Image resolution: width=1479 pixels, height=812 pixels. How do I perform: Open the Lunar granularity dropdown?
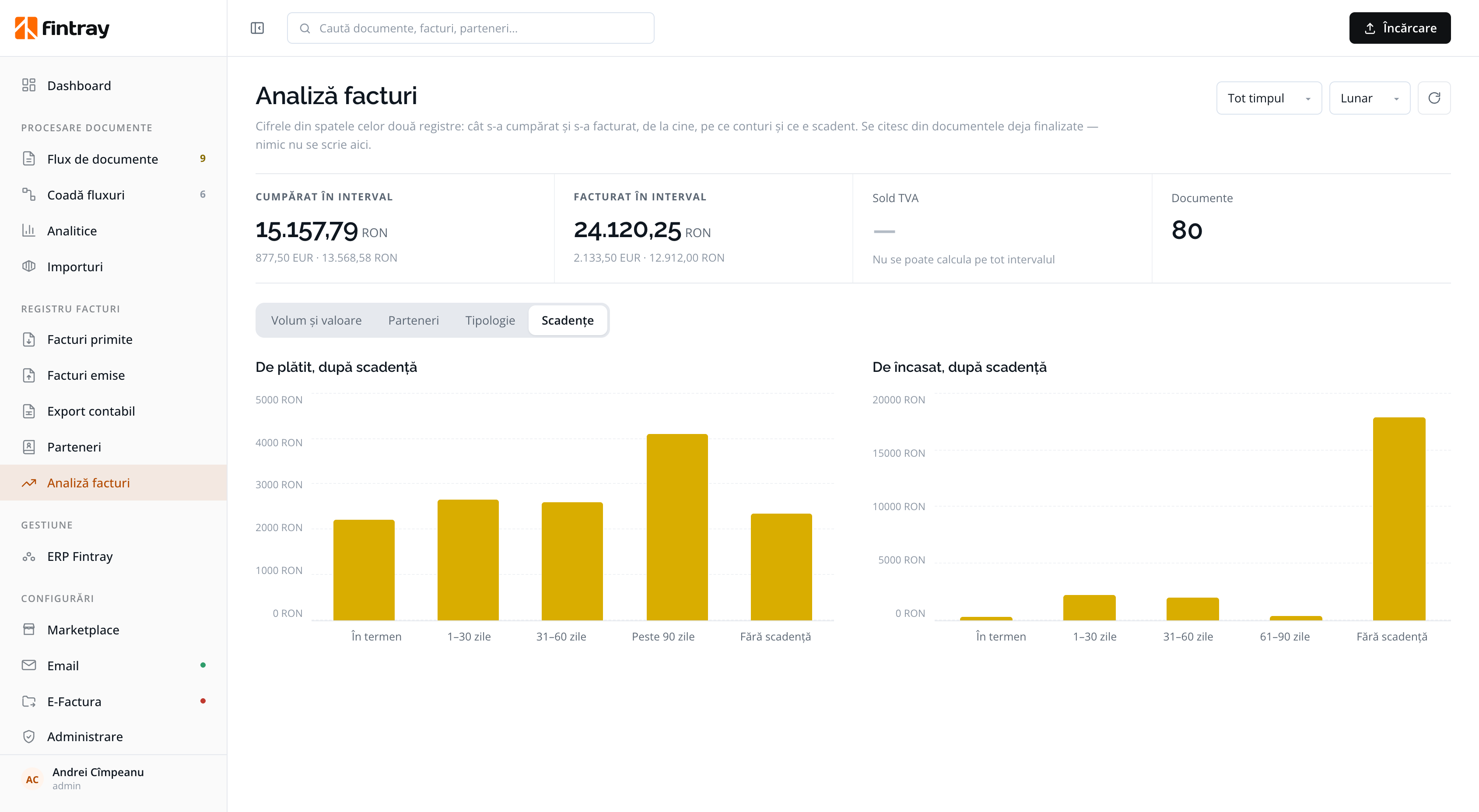coord(1369,98)
